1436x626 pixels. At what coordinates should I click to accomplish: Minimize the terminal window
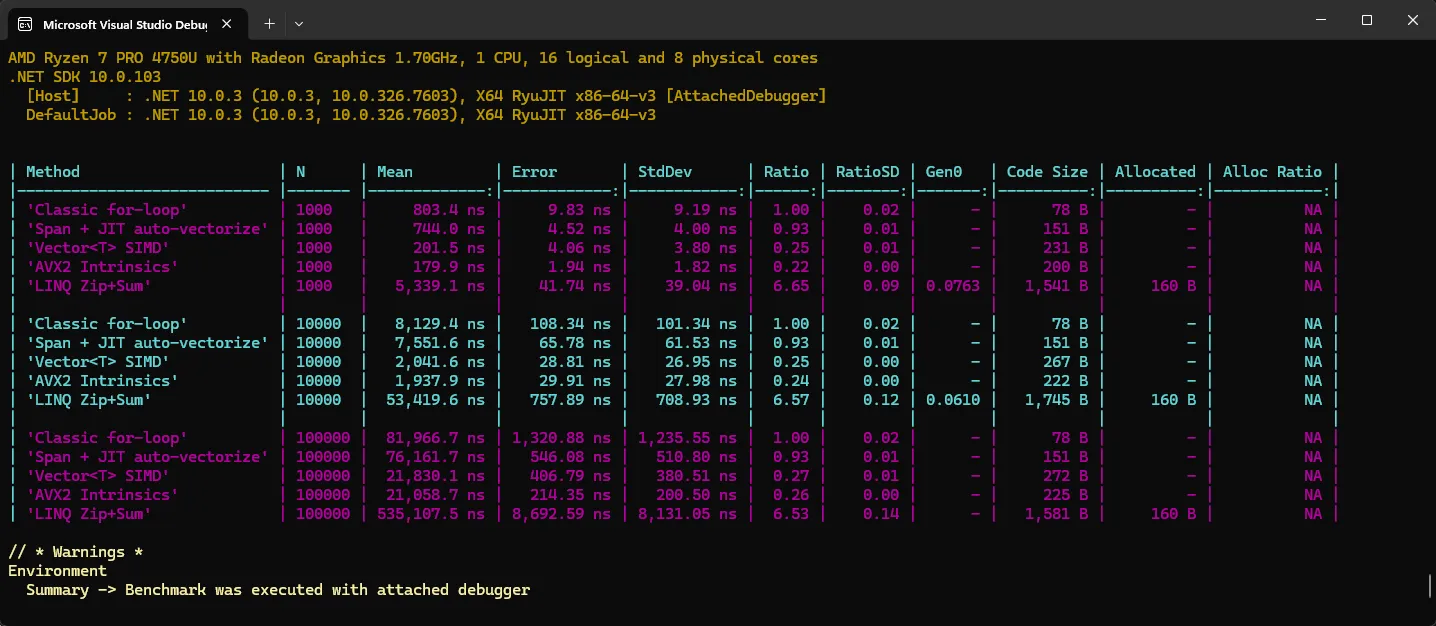1319,21
